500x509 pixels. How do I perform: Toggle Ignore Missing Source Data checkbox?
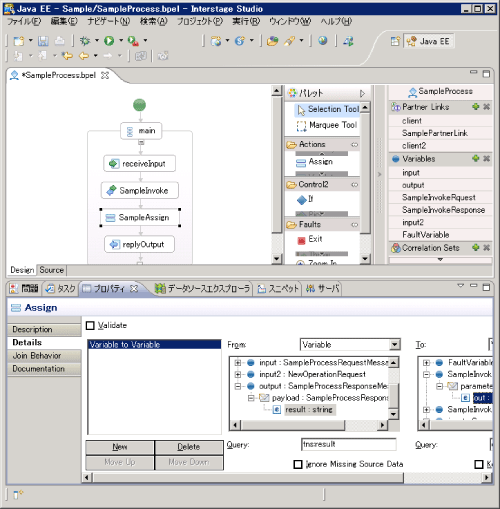pyautogui.click(x=298, y=464)
